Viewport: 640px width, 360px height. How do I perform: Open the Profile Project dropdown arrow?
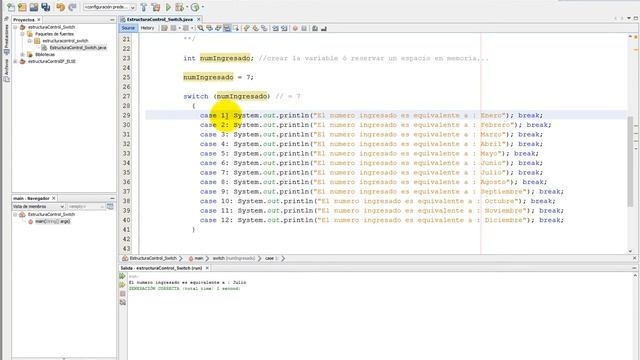click(203, 7)
